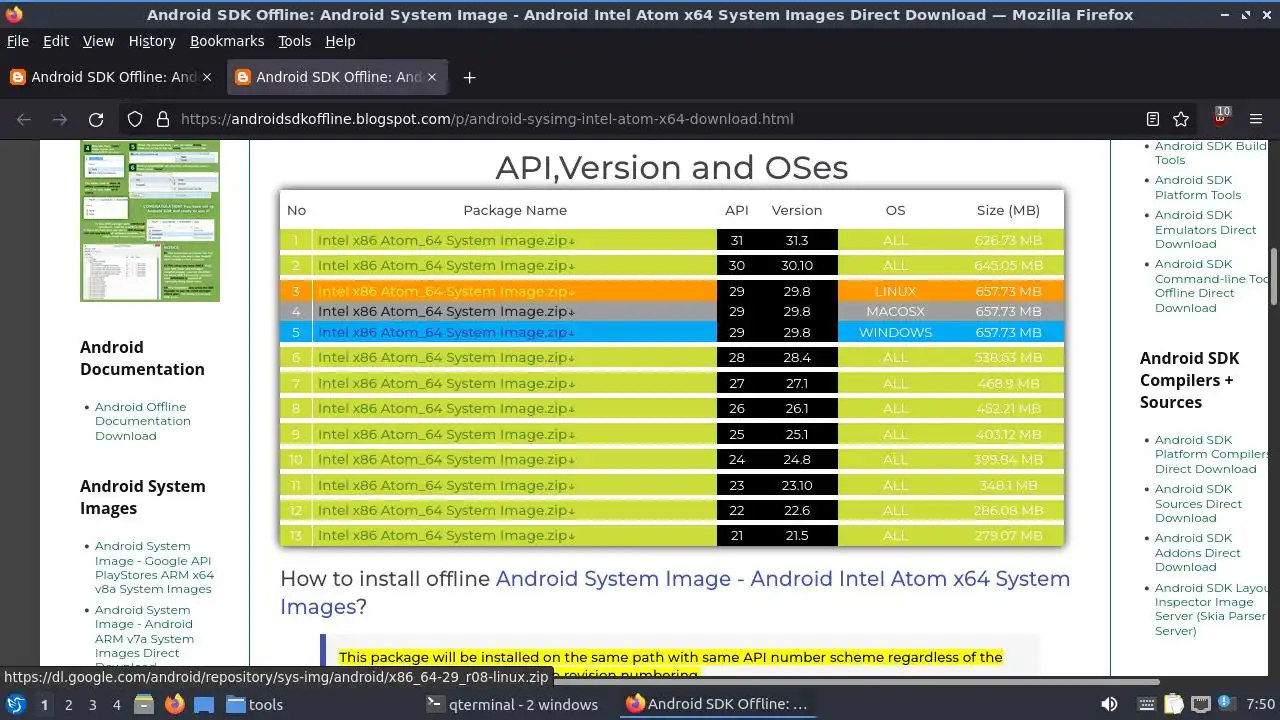
Task: Switch to qterminal windows group in taskbar
Action: (x=512, y=704)
